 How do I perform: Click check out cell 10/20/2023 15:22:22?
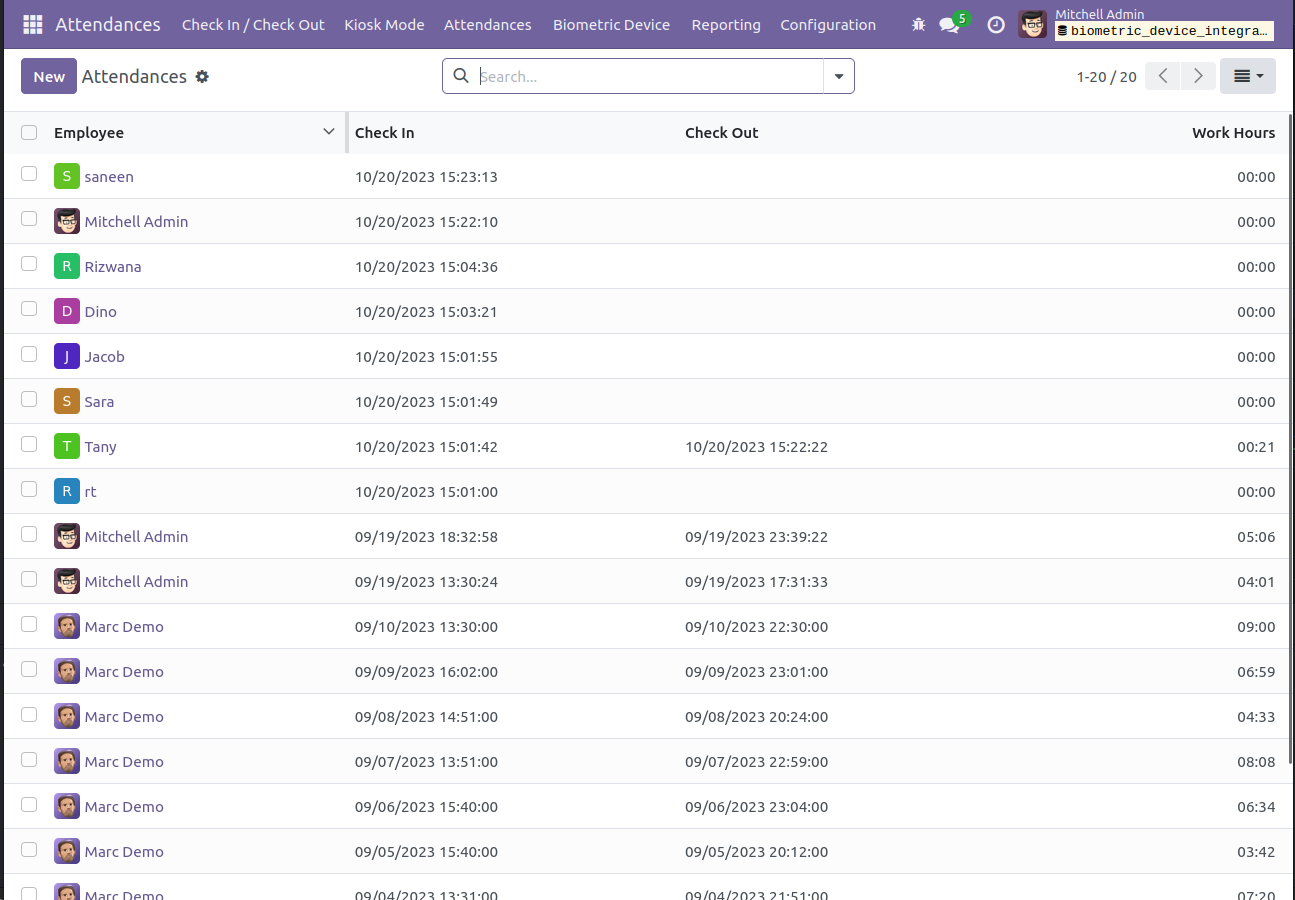(x=756, y=447)
